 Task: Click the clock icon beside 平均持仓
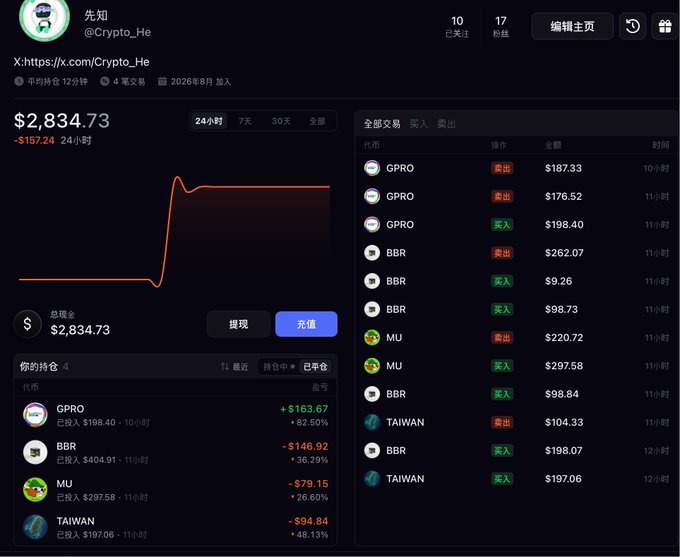pyautogui.click(x=19, y=81)
